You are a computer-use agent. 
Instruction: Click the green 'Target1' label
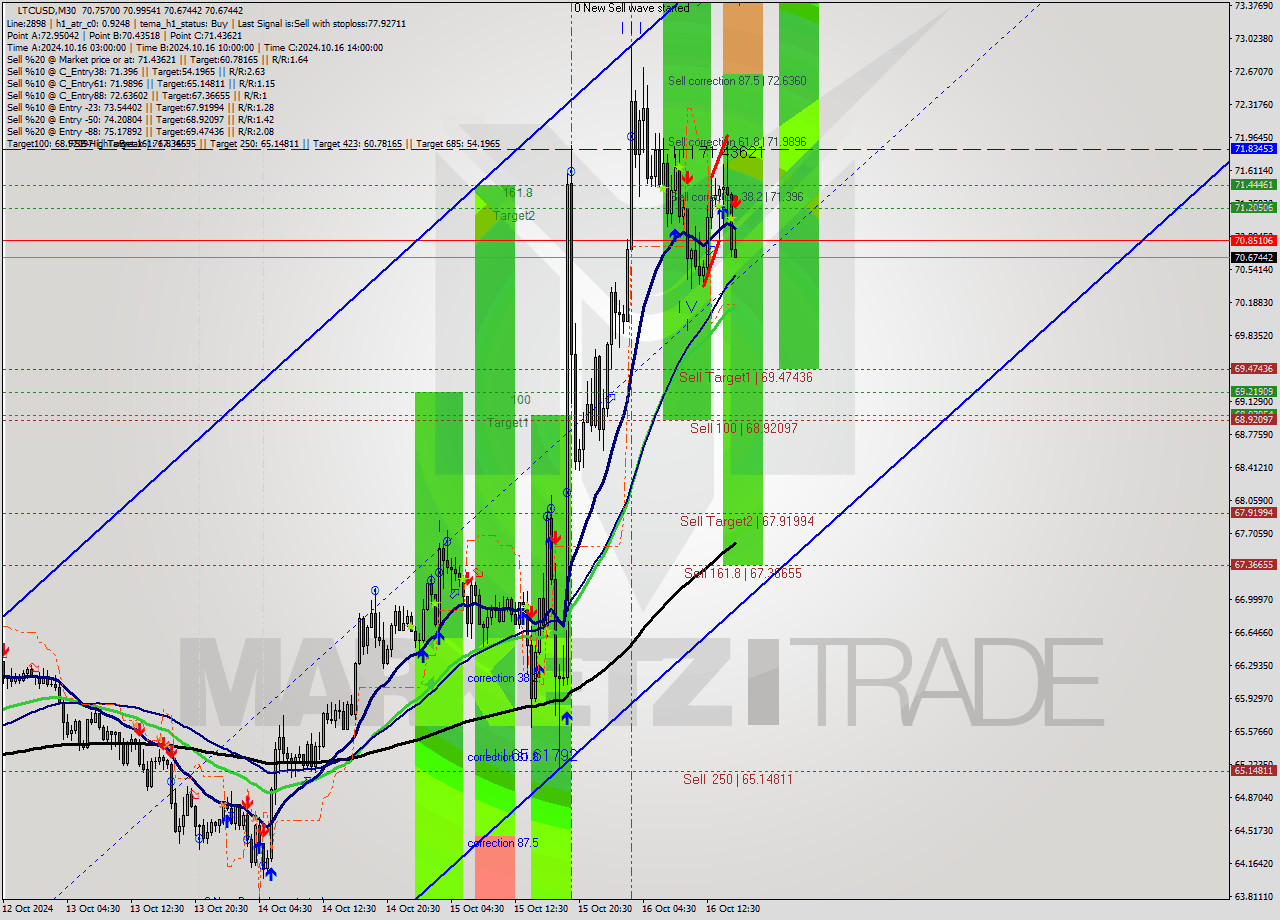click(x=508, y=423)
